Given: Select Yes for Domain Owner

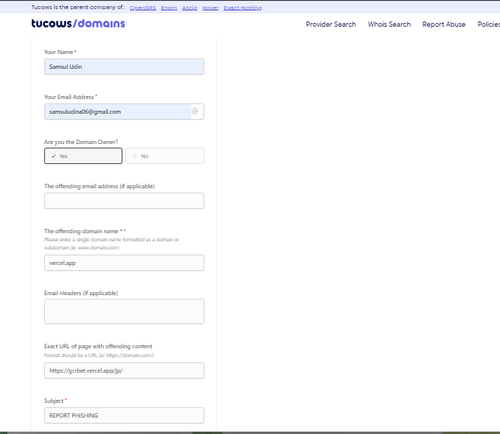Looking at the screenshot, I should [x=83, y=156].
